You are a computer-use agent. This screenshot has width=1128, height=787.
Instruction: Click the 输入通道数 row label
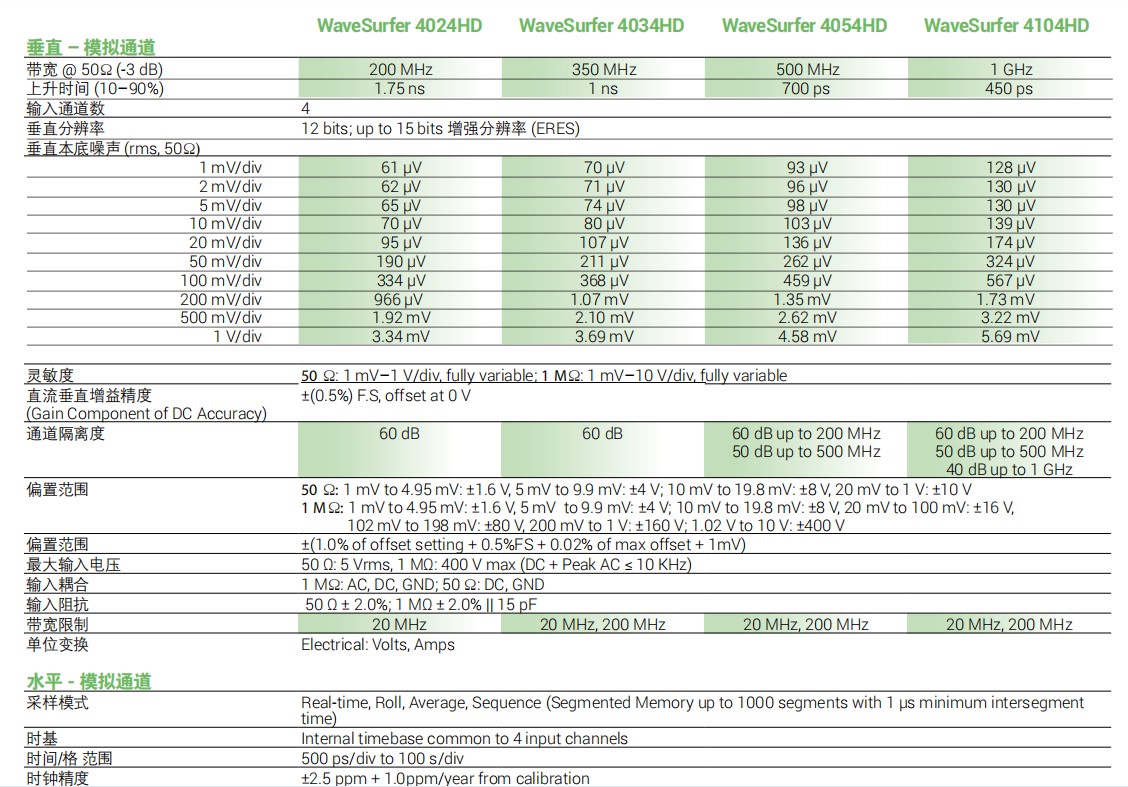tap(65, 109)
